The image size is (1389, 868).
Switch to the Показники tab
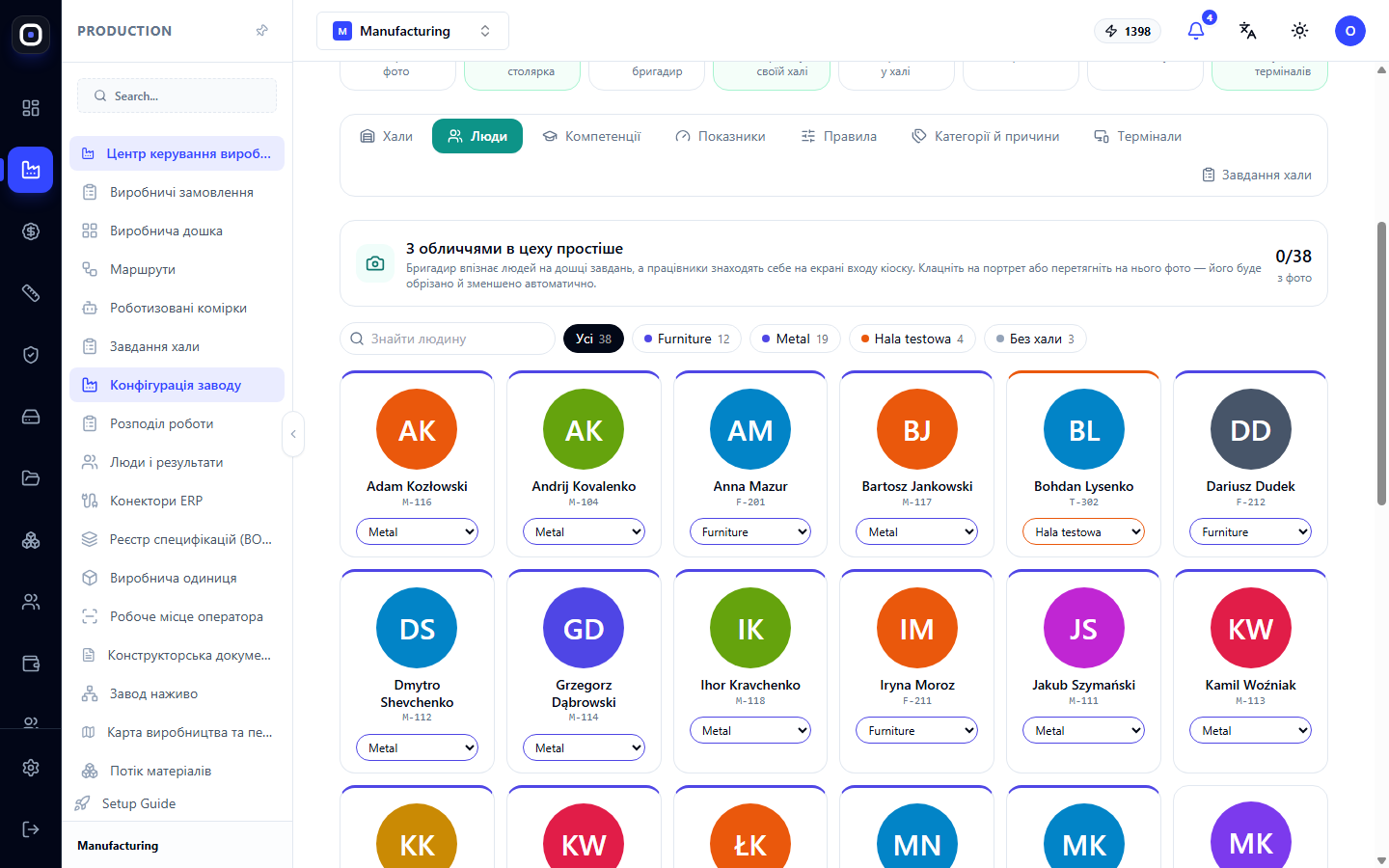721,136
